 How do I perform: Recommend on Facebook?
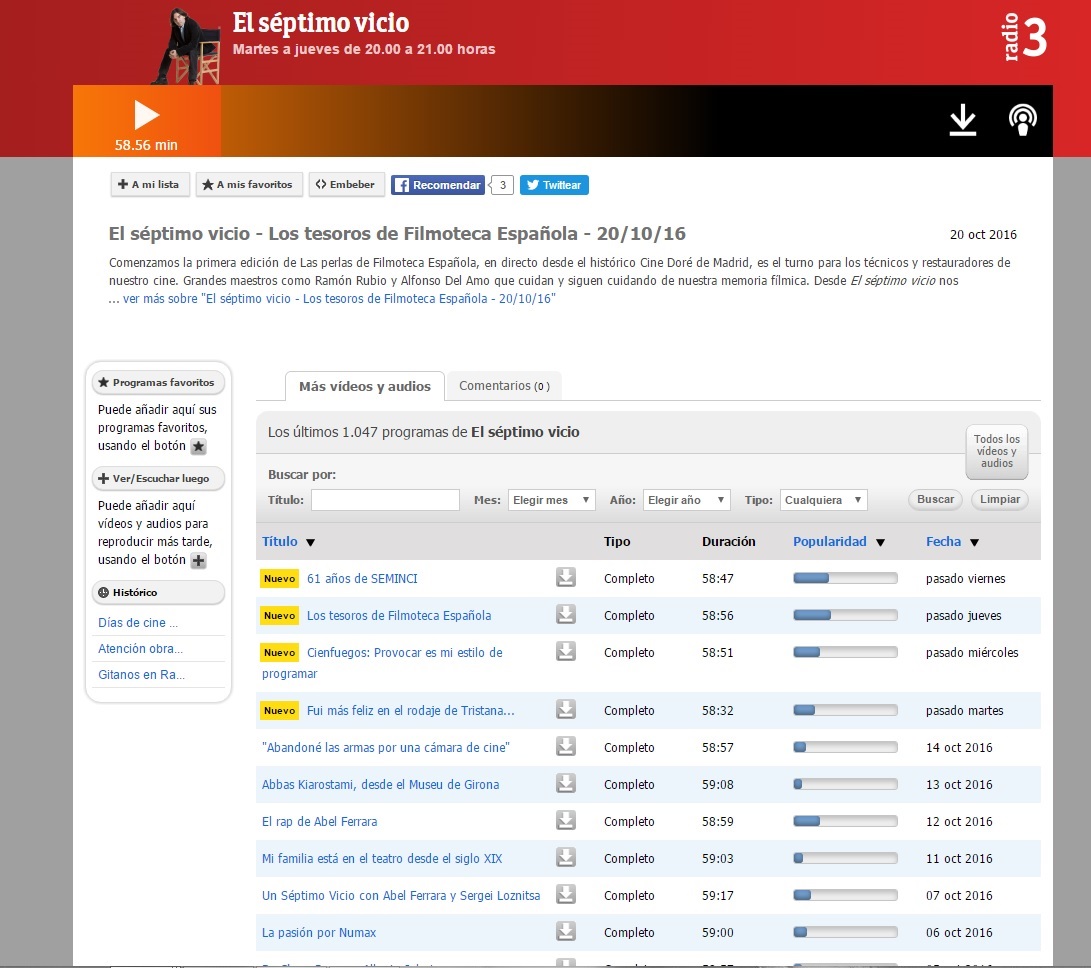point(438,185)
